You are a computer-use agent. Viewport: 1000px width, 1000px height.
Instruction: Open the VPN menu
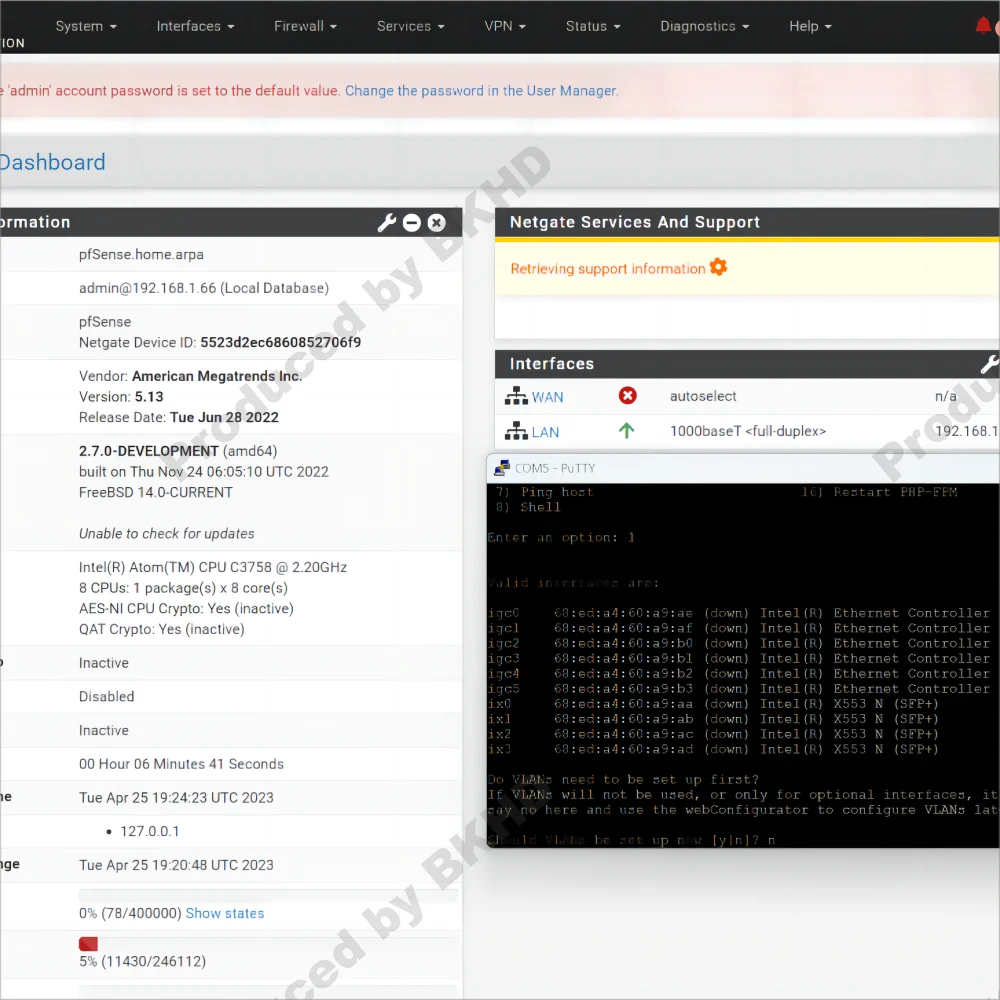tap(504, 26)
